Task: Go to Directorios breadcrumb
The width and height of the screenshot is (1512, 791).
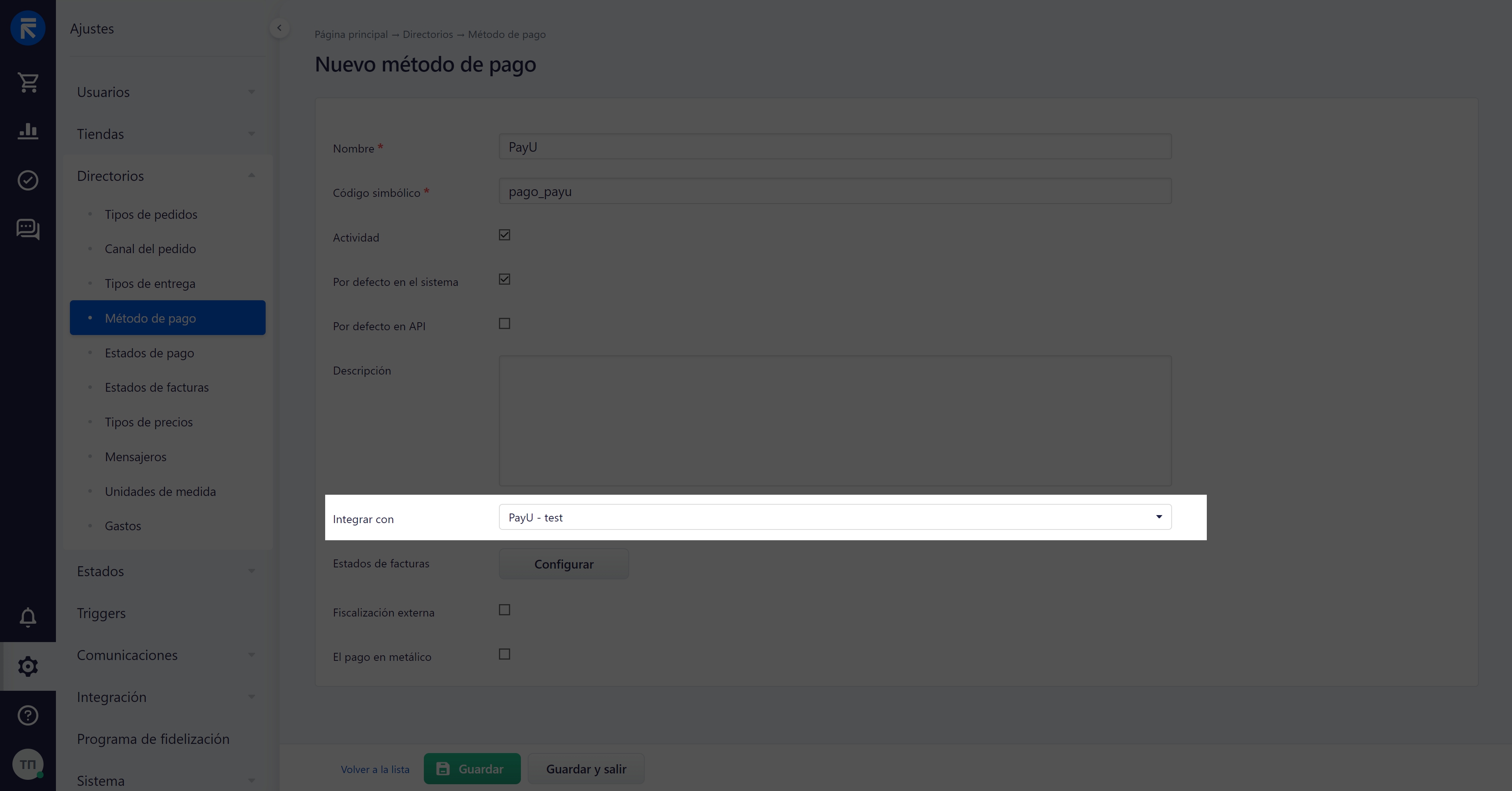Action: [x=428, y=34]
